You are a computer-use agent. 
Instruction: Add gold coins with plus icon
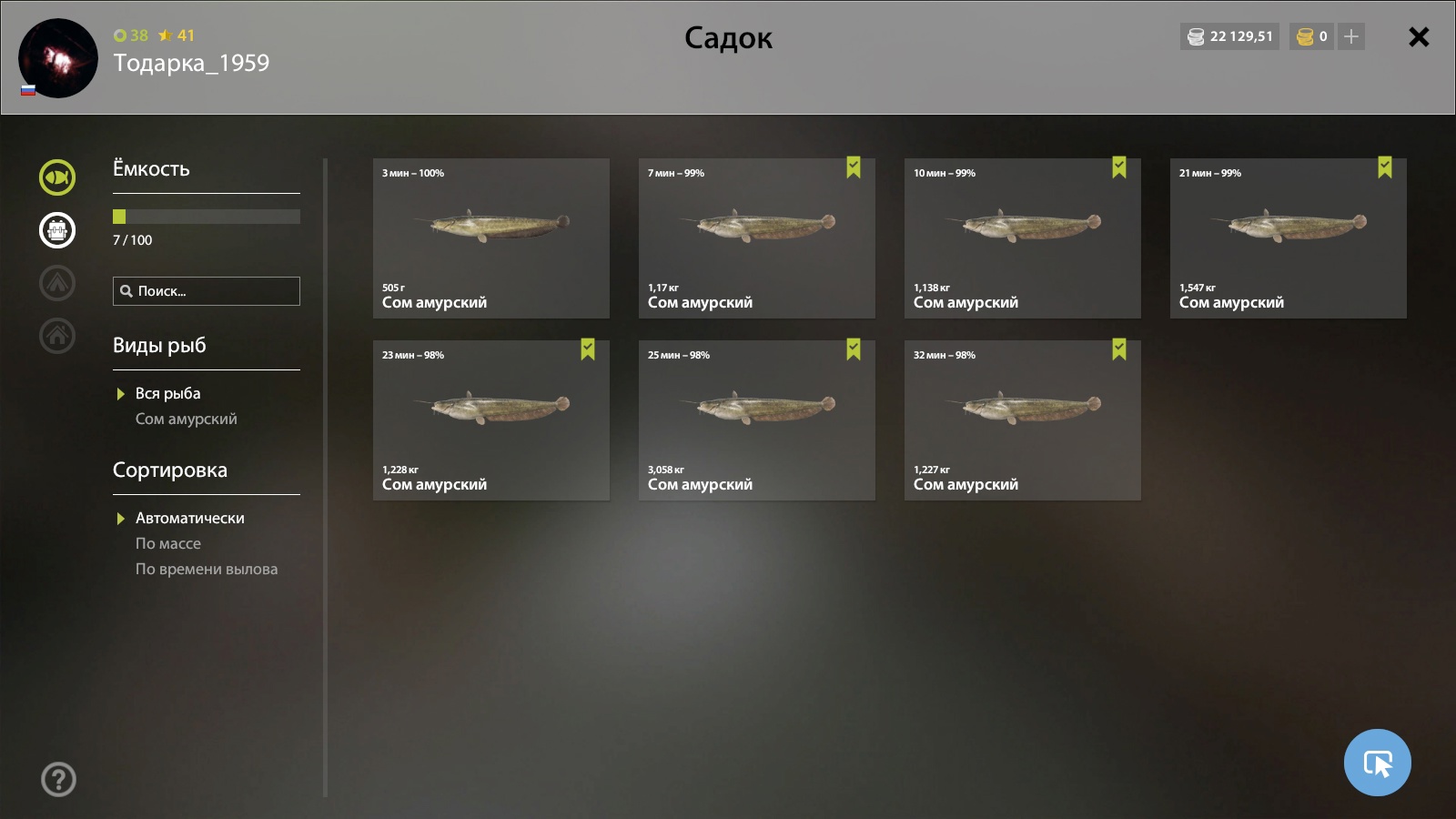pyautogui.click(x=1351, y=36)
